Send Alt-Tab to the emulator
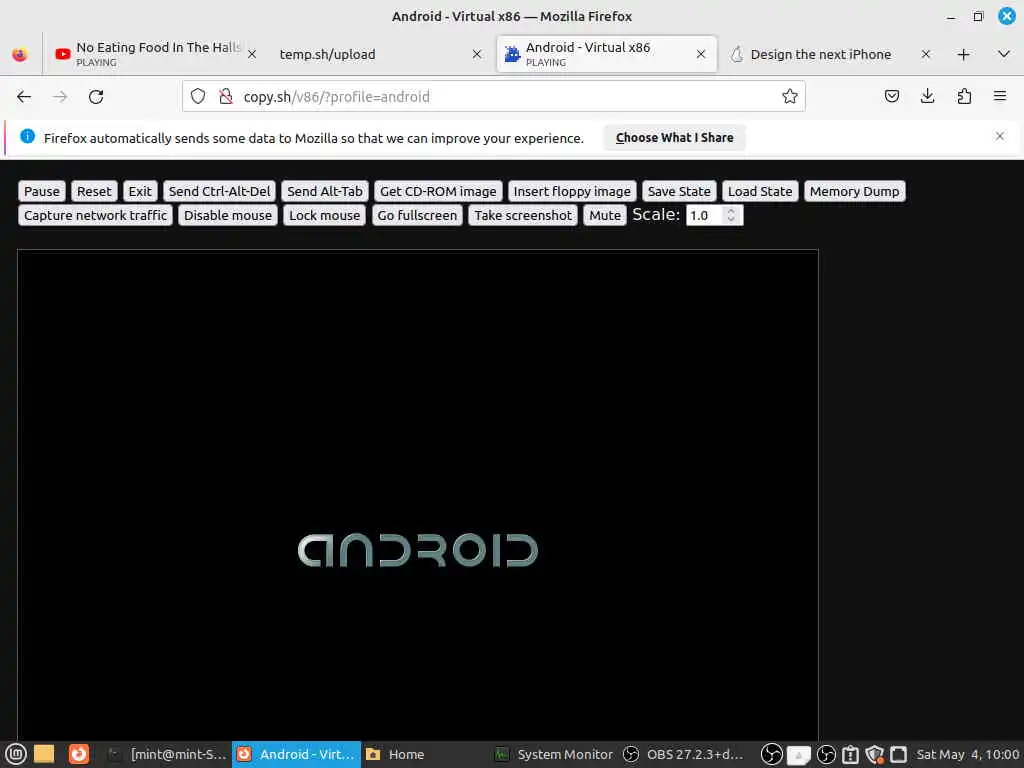The height and width of the screenshot is (768, 1024). point(325,191)
